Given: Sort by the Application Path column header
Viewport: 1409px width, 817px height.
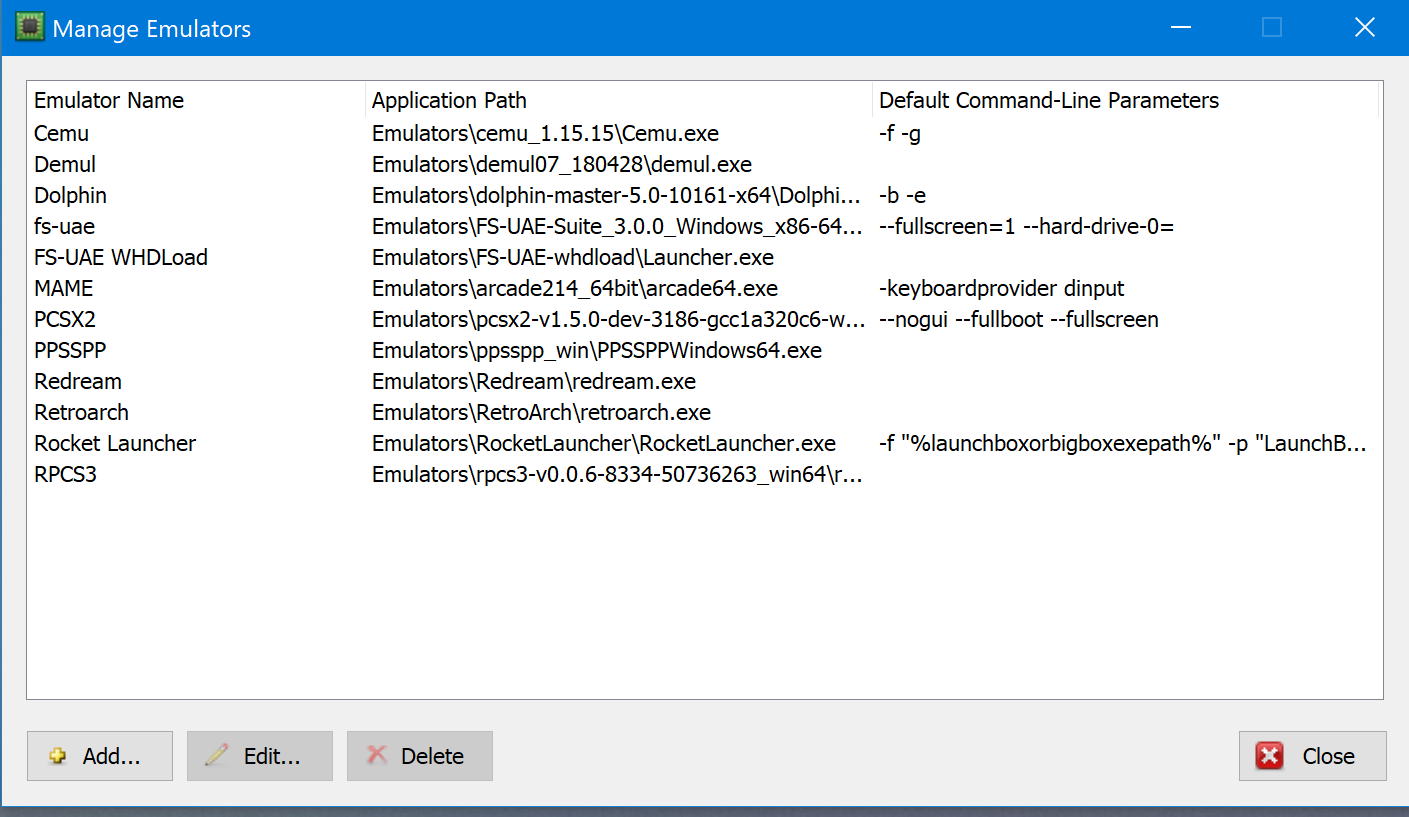Looking at the screenshot, I should tap(619, 100).
